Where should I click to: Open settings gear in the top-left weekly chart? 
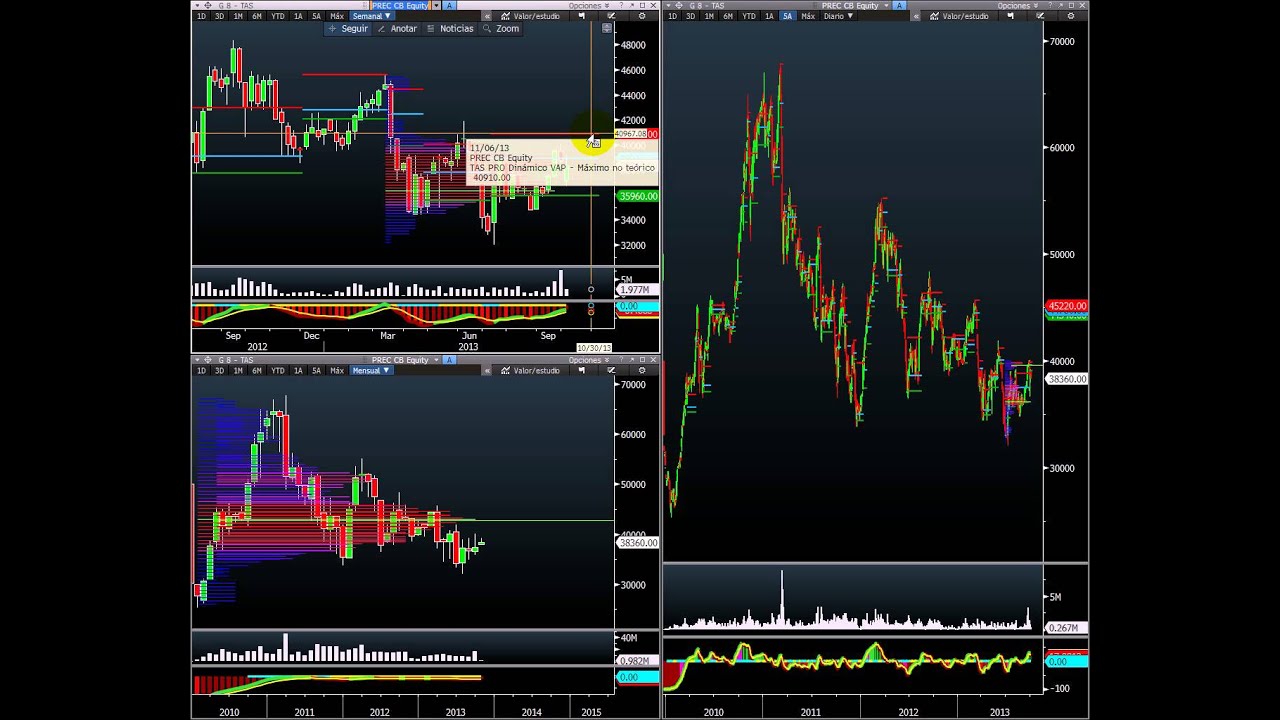click(x=642, y=16)
